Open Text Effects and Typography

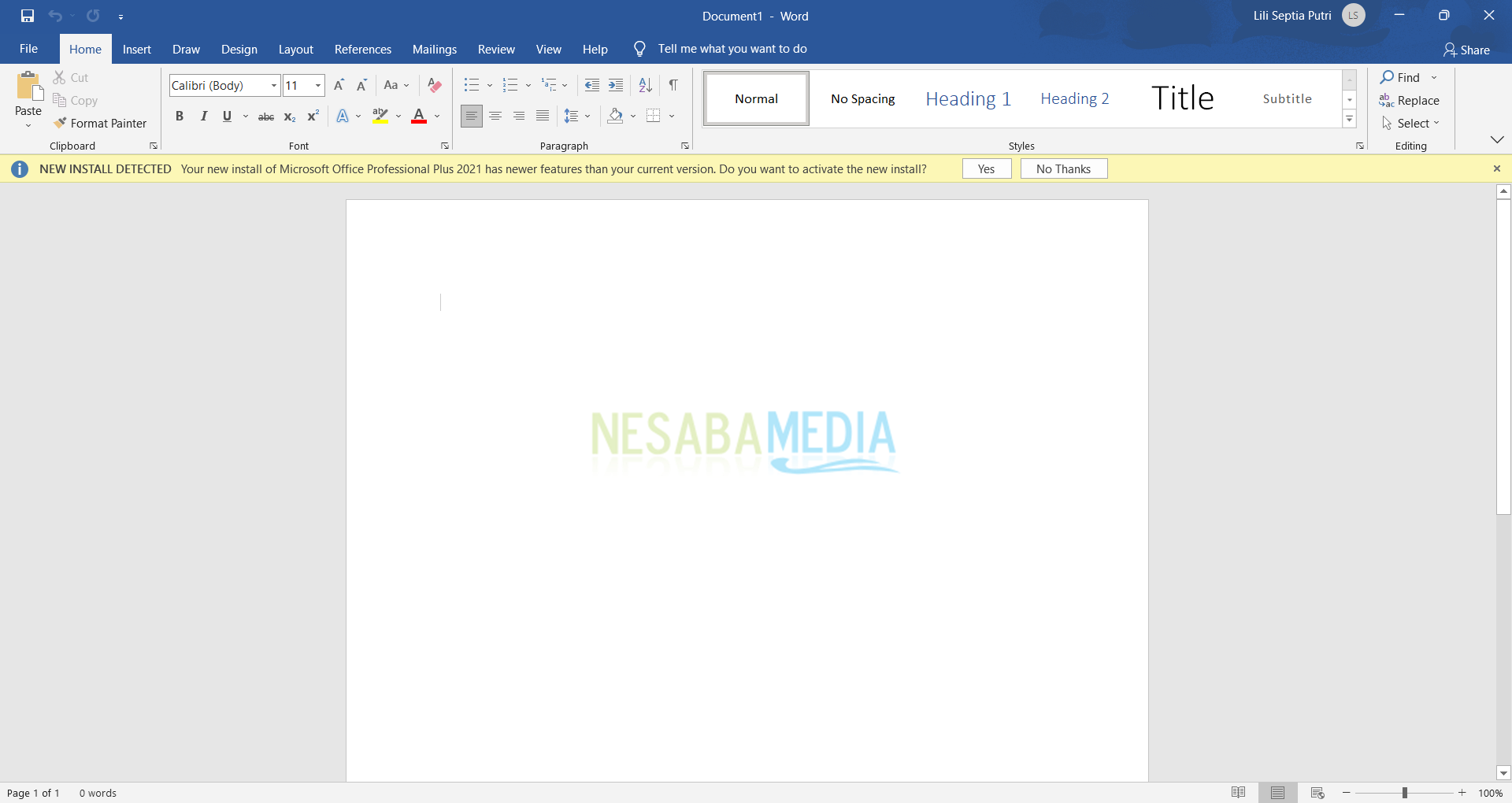343,117
